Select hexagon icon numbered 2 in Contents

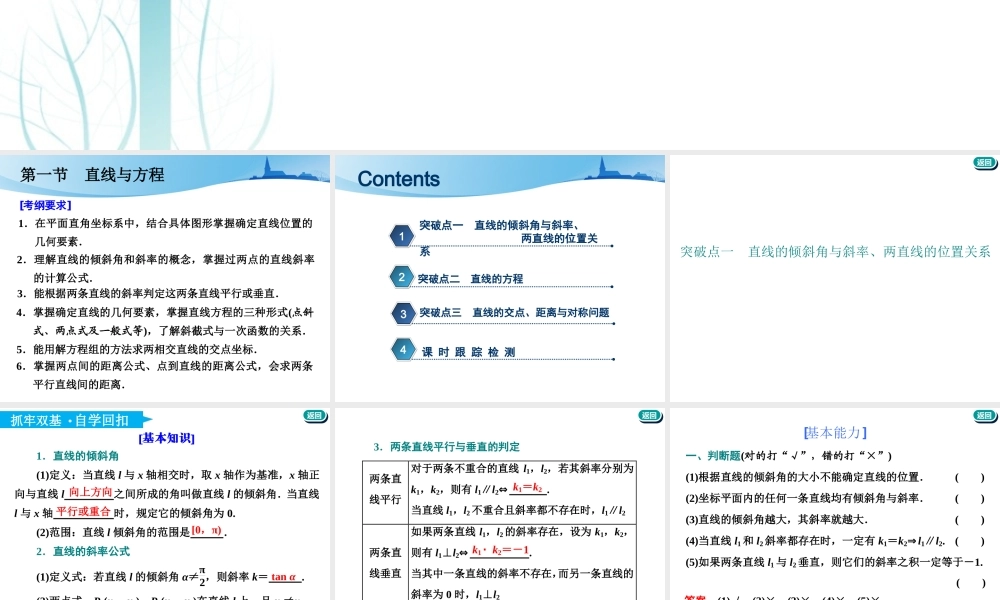[x=401, y=276]
